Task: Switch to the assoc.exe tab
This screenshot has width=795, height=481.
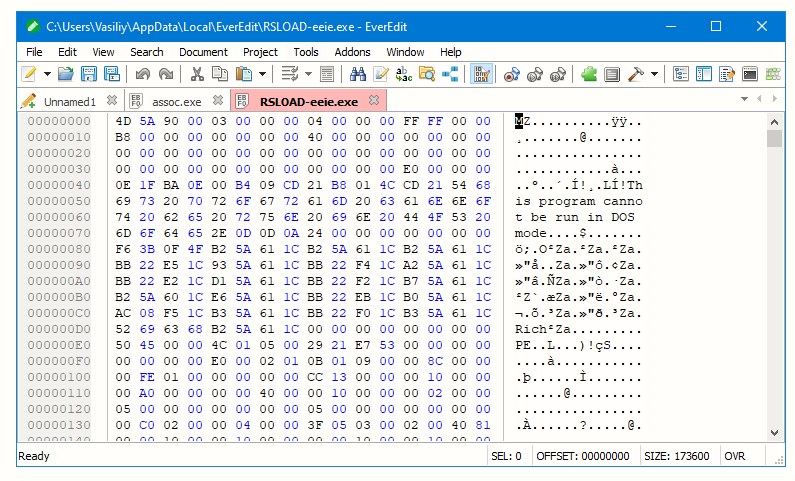Action: pyautogui.click(x=176, y=102)
